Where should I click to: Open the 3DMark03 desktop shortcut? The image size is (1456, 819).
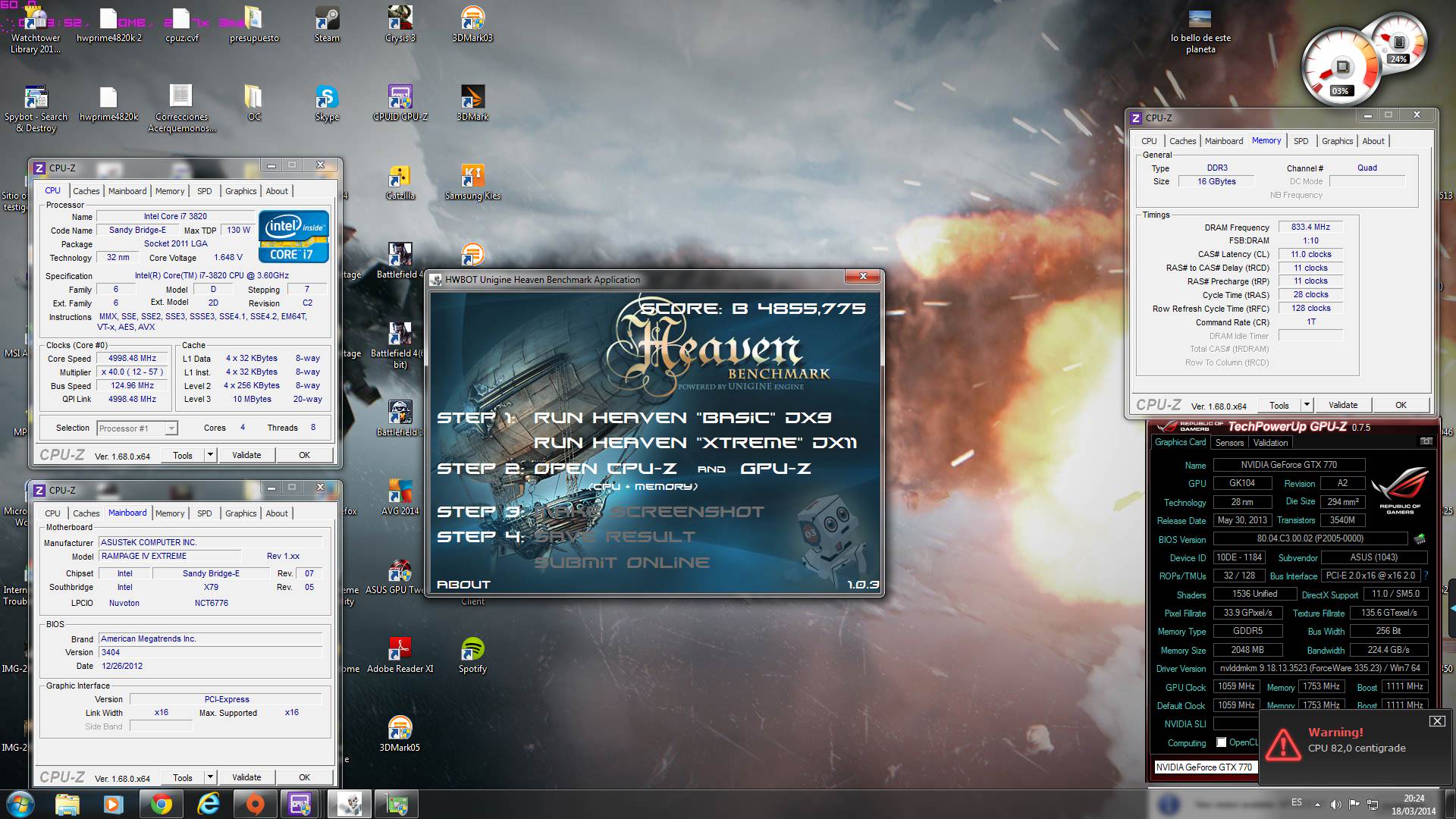point(472,24)
